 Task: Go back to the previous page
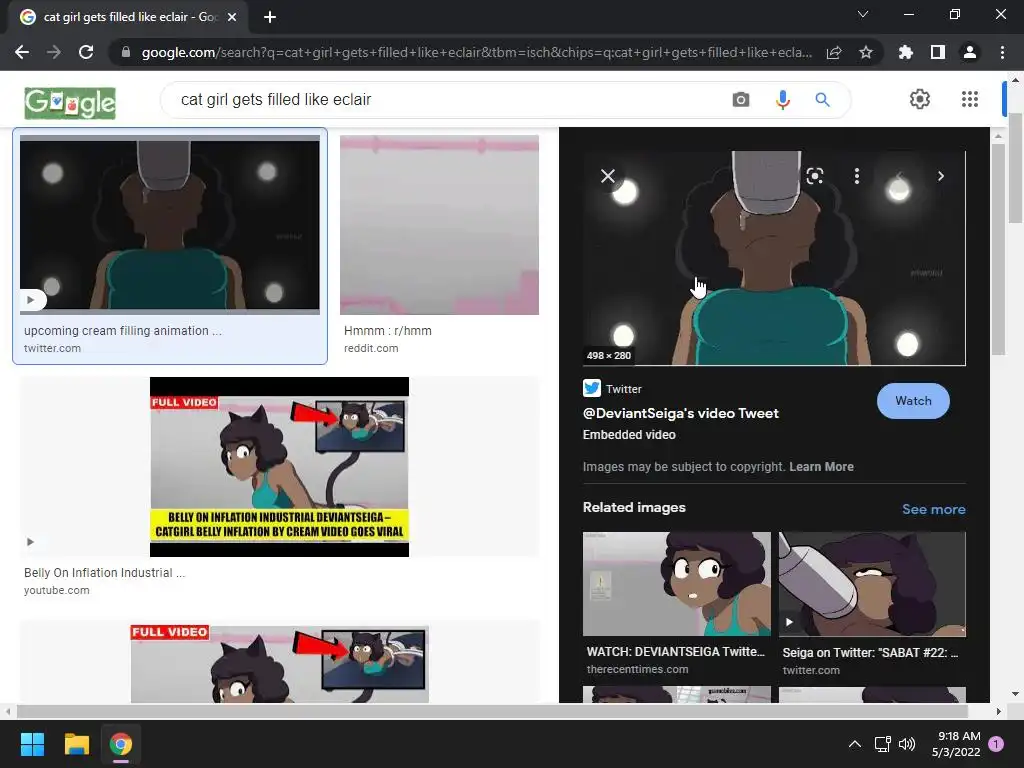(x=22, y=52)
